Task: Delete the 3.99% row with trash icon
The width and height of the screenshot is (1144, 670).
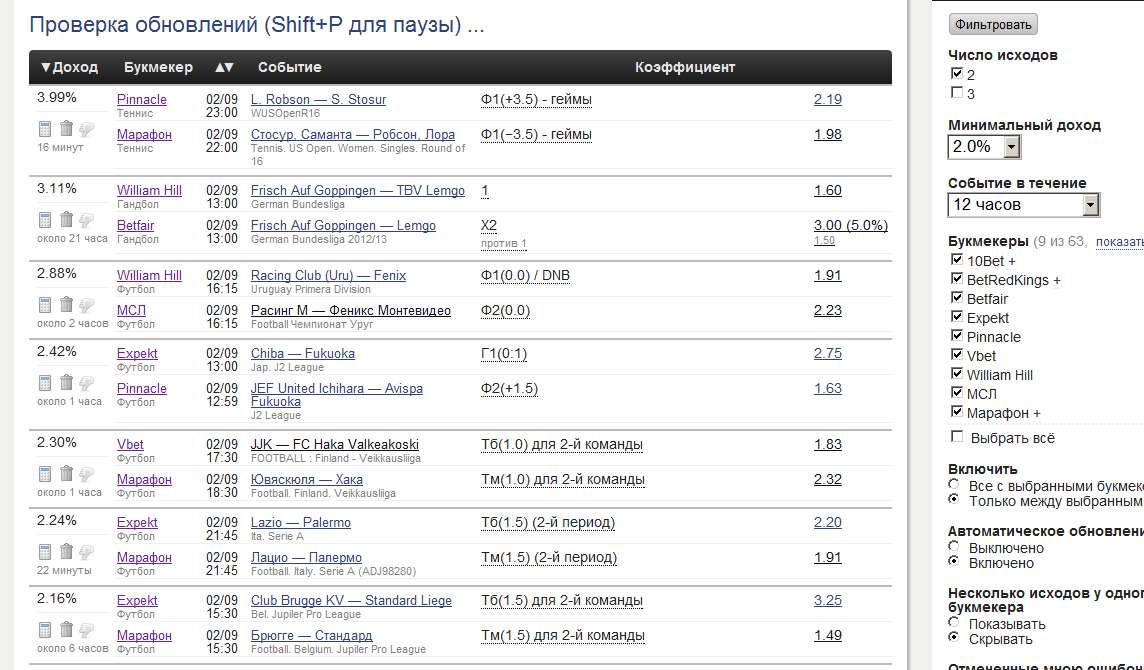Action: [x=66, y=128]
